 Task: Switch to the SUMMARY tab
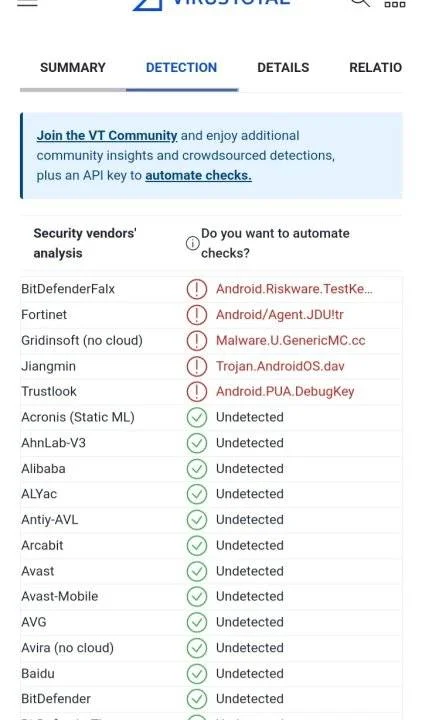pyautogui.click(x=73, y=68)
